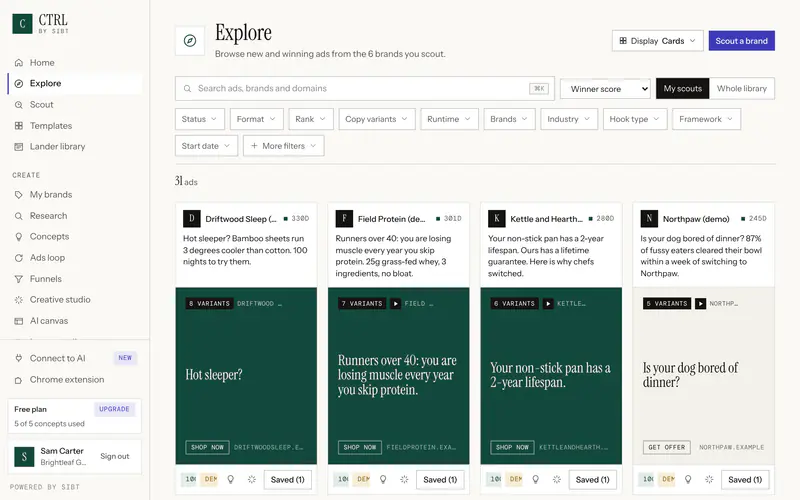The image size is (800, 500).
Task: Click SHOP NOW on Kettle and Hearth creative
Action: click(x=512, y=447)
